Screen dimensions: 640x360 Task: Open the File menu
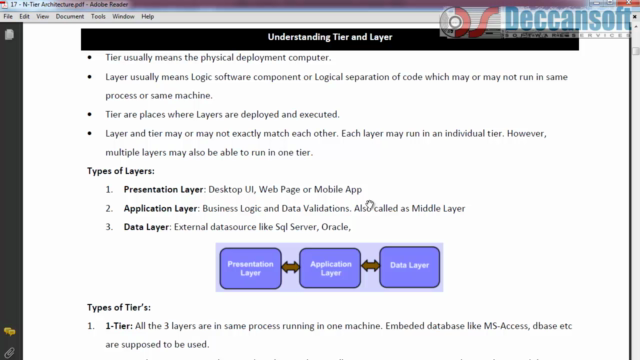pyautogui.click(x=8, y=17)
